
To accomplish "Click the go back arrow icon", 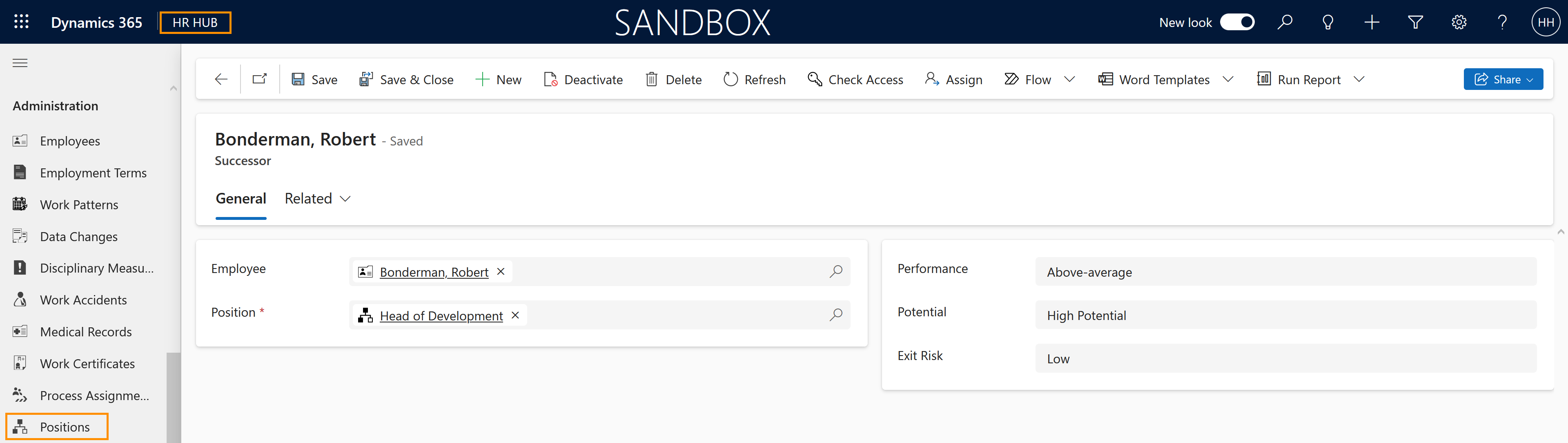I will click(221, 79).
